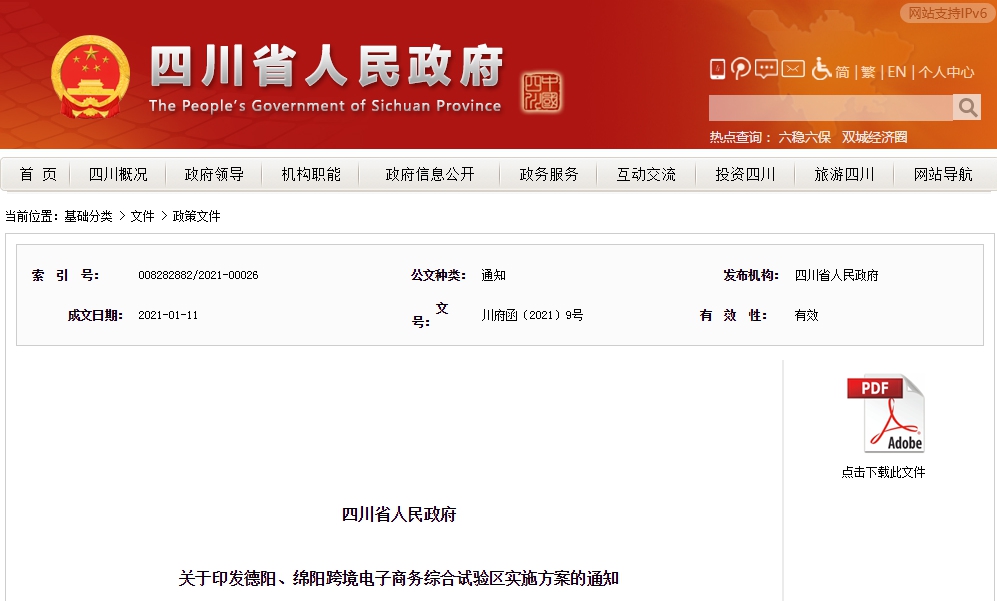Click inside the search input box

point(830,106)
